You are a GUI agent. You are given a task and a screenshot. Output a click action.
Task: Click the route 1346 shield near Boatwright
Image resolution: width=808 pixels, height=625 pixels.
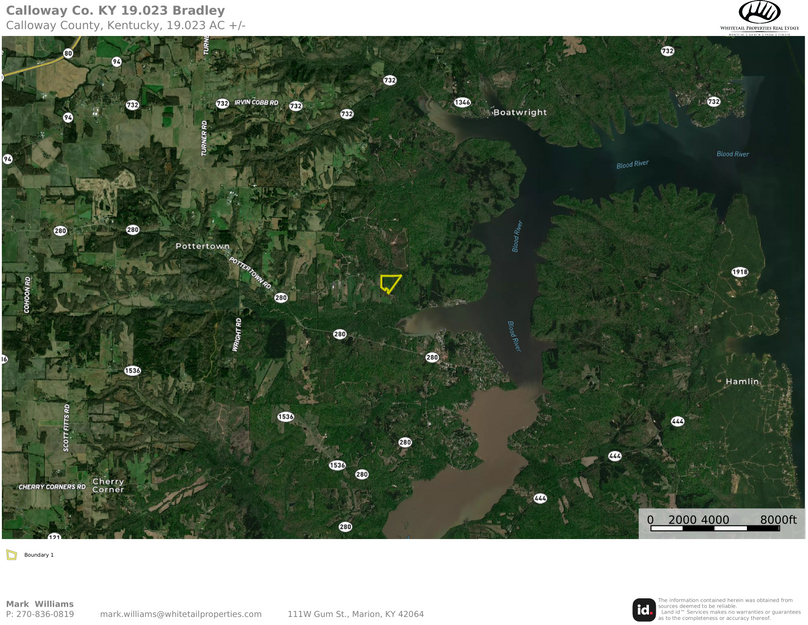coord(462,102)
